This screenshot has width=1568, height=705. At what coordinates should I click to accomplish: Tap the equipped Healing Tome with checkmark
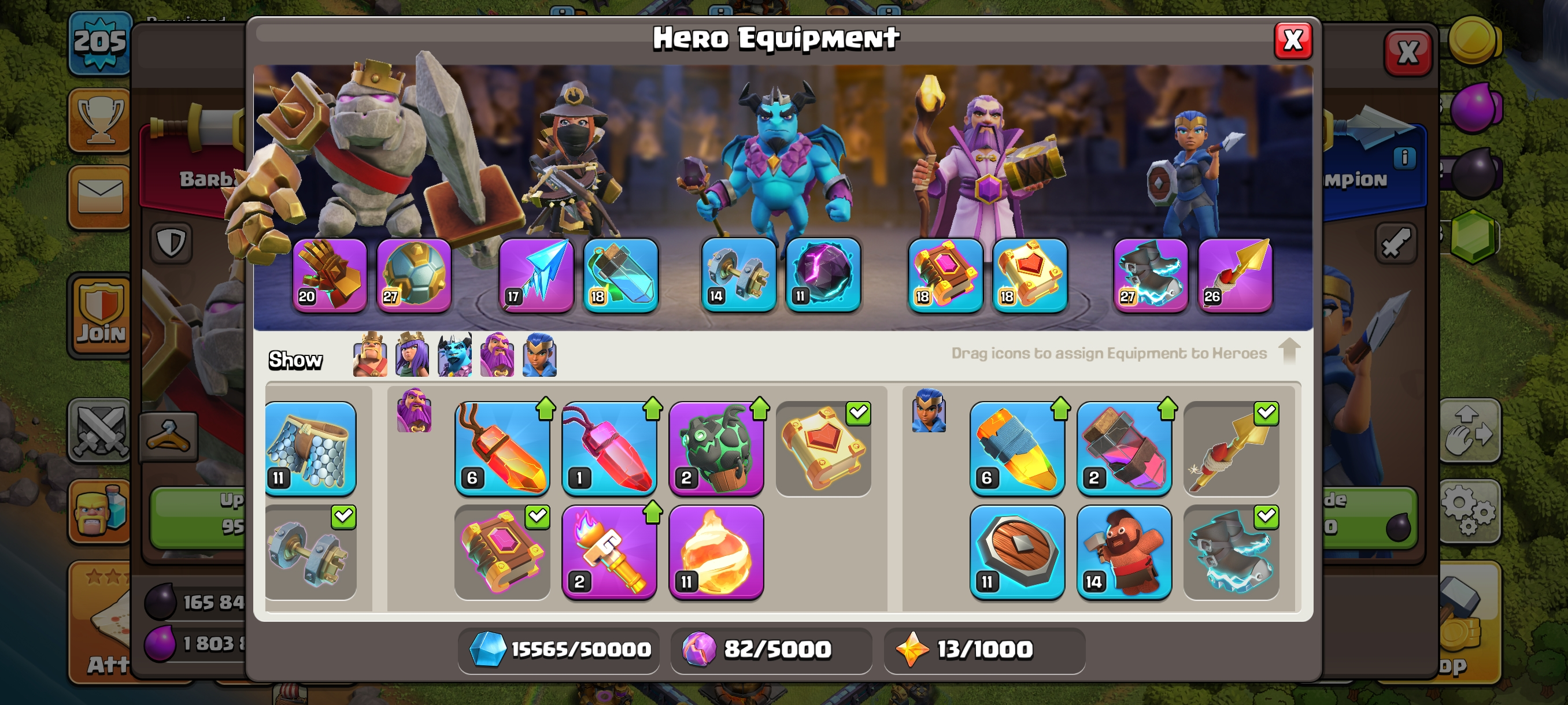[823, 449]
